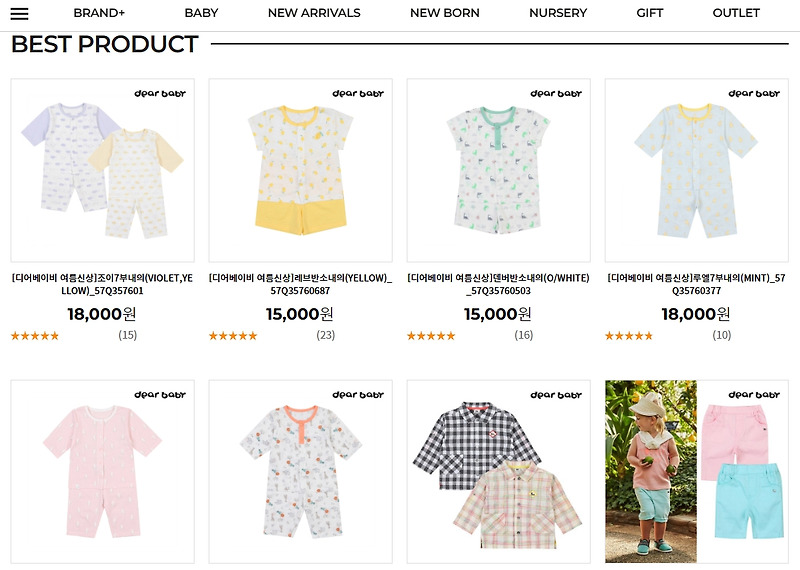Open the checkered shirts product image

498,472
